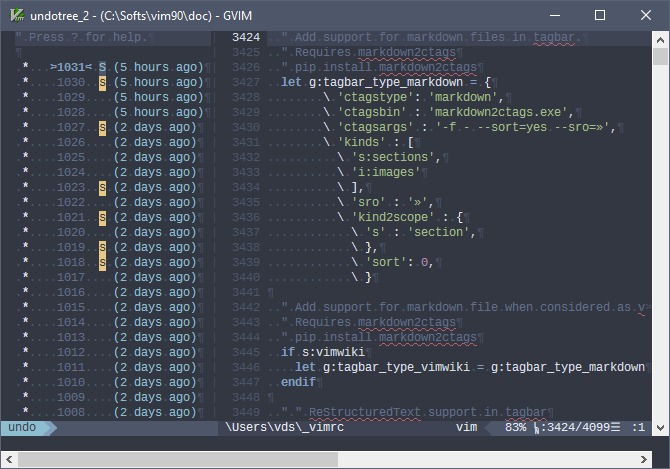This screenshot has height=469, width=670.
Task: Select undo state 1031 row
Action: click(112, 67)
